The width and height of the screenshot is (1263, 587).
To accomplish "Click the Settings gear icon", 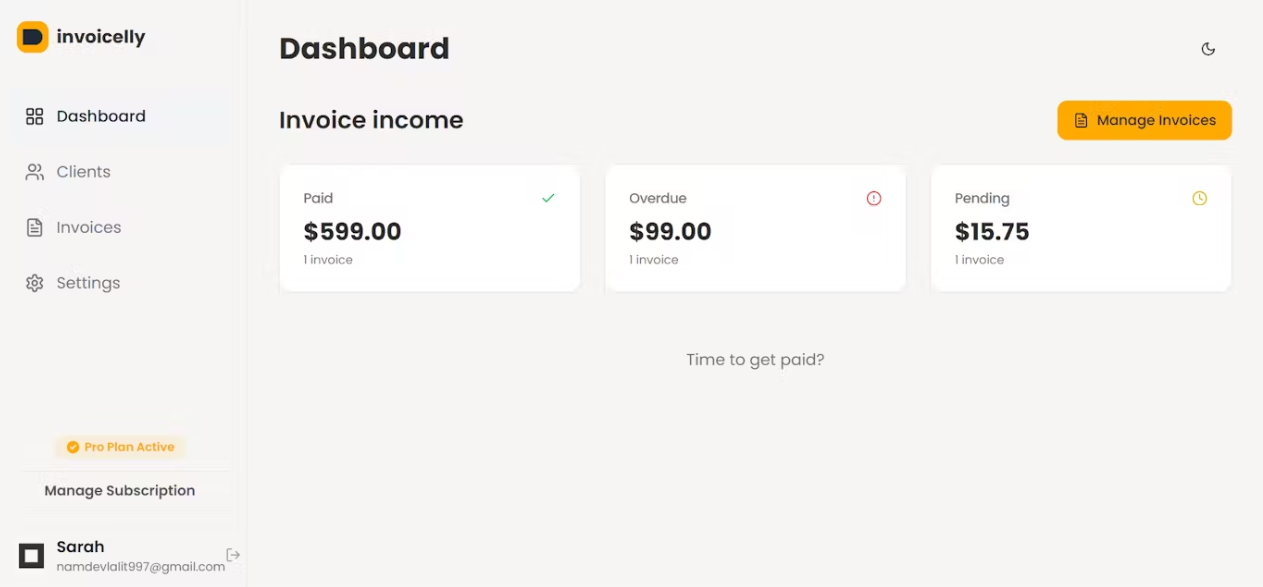I will point(35,283).
